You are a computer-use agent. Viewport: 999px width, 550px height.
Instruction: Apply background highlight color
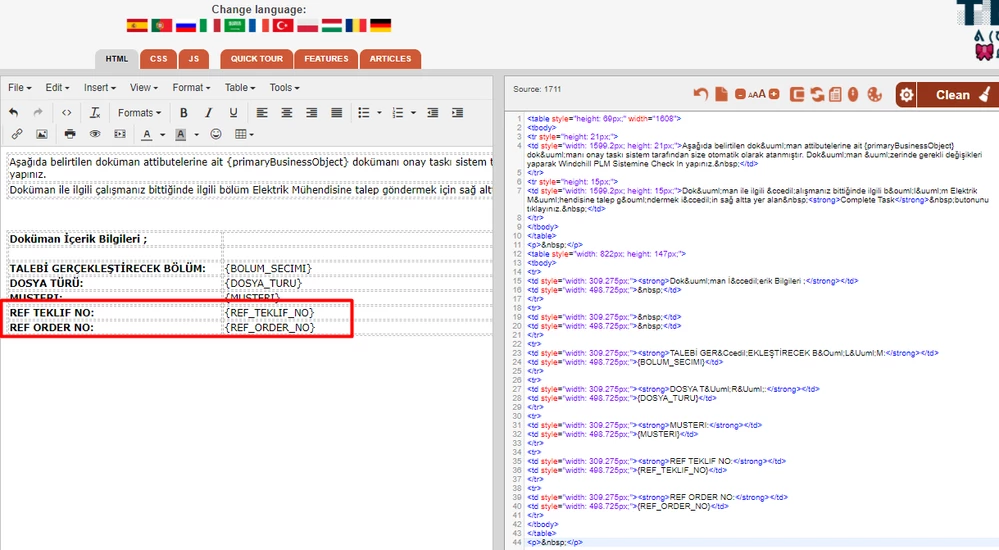click(x=181, y=134)
